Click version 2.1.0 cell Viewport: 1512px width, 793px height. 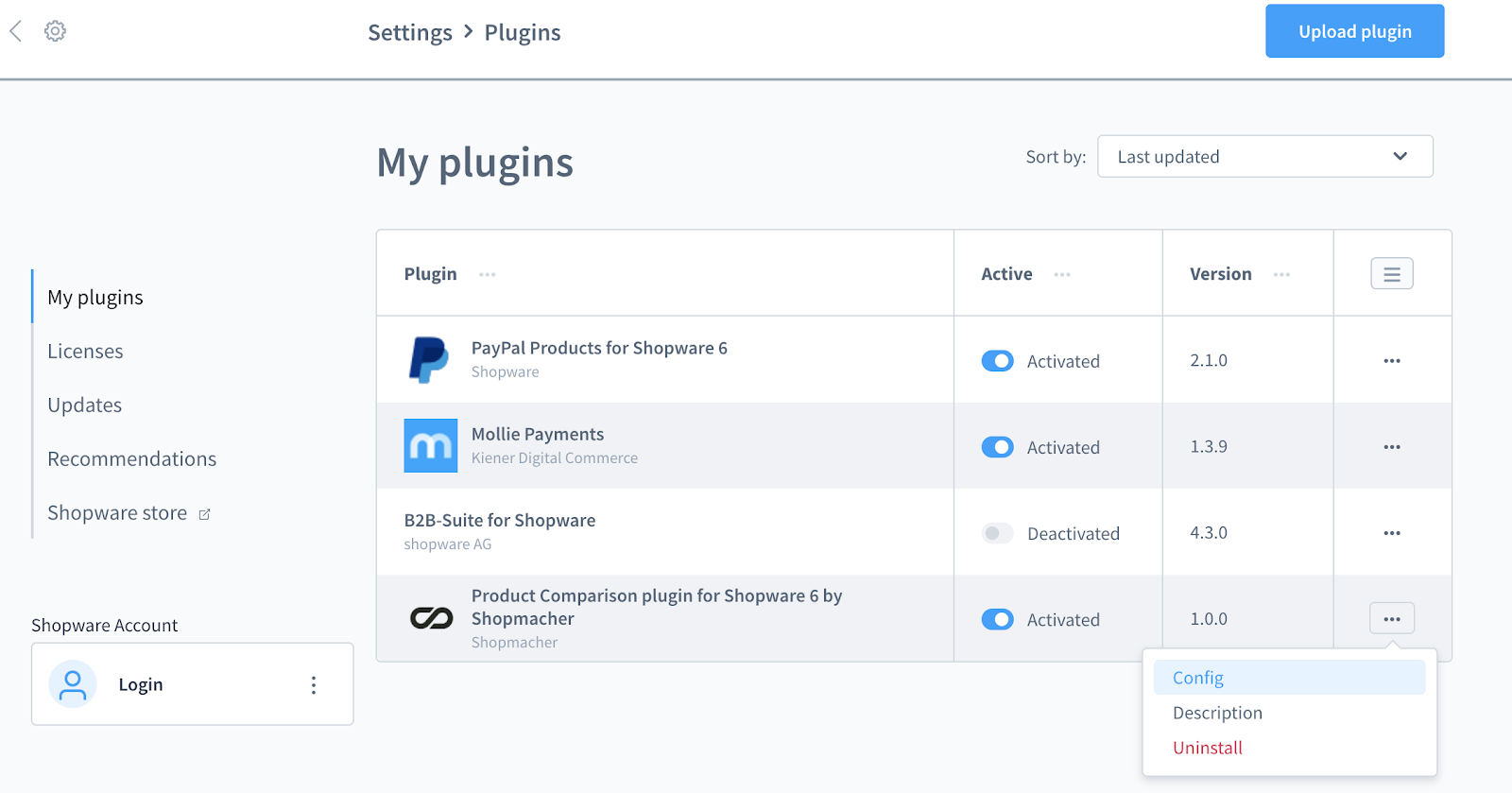click(x=1209, y=361)
